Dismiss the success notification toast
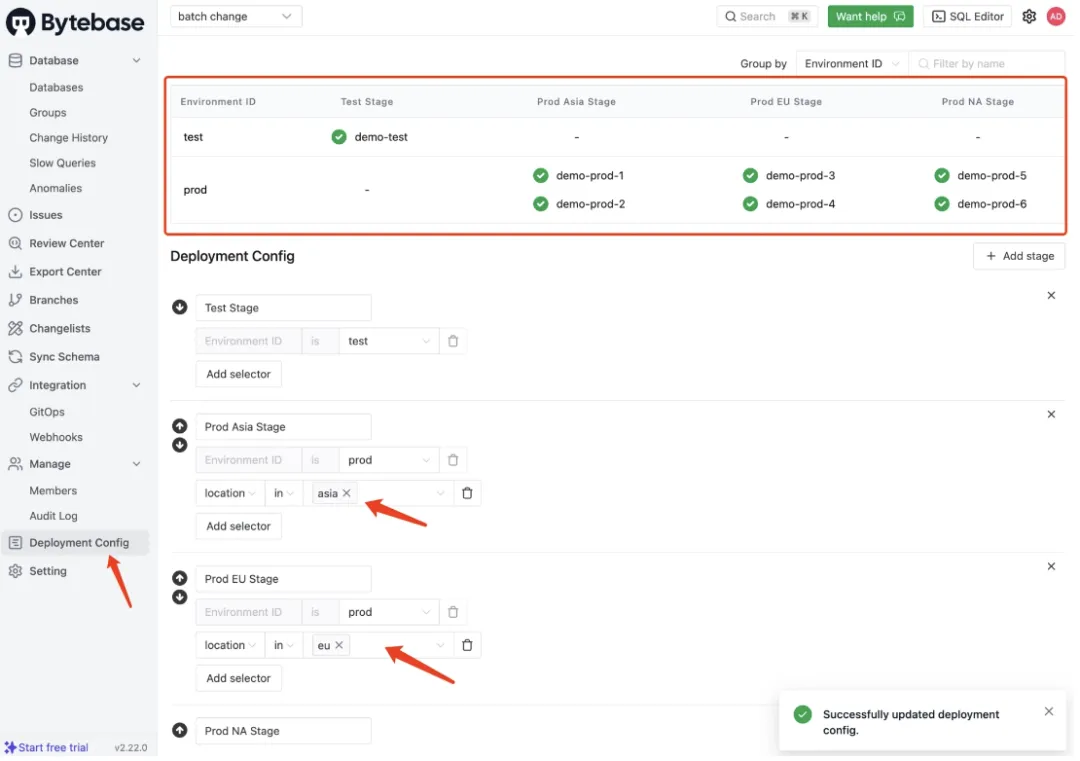 tap(1048, 711)
